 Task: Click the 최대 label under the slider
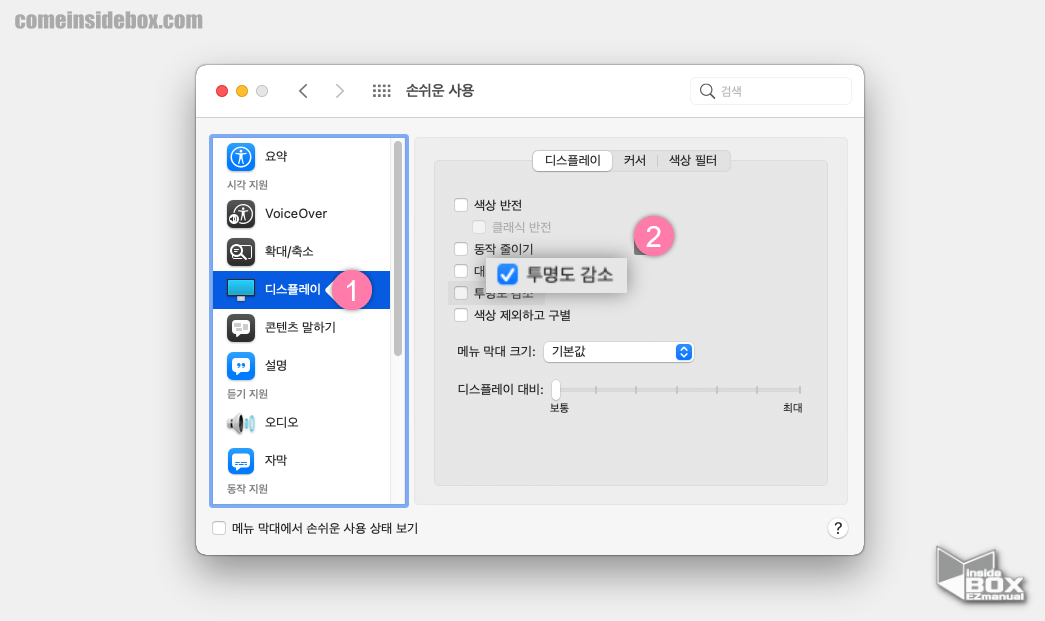[792, 408]
